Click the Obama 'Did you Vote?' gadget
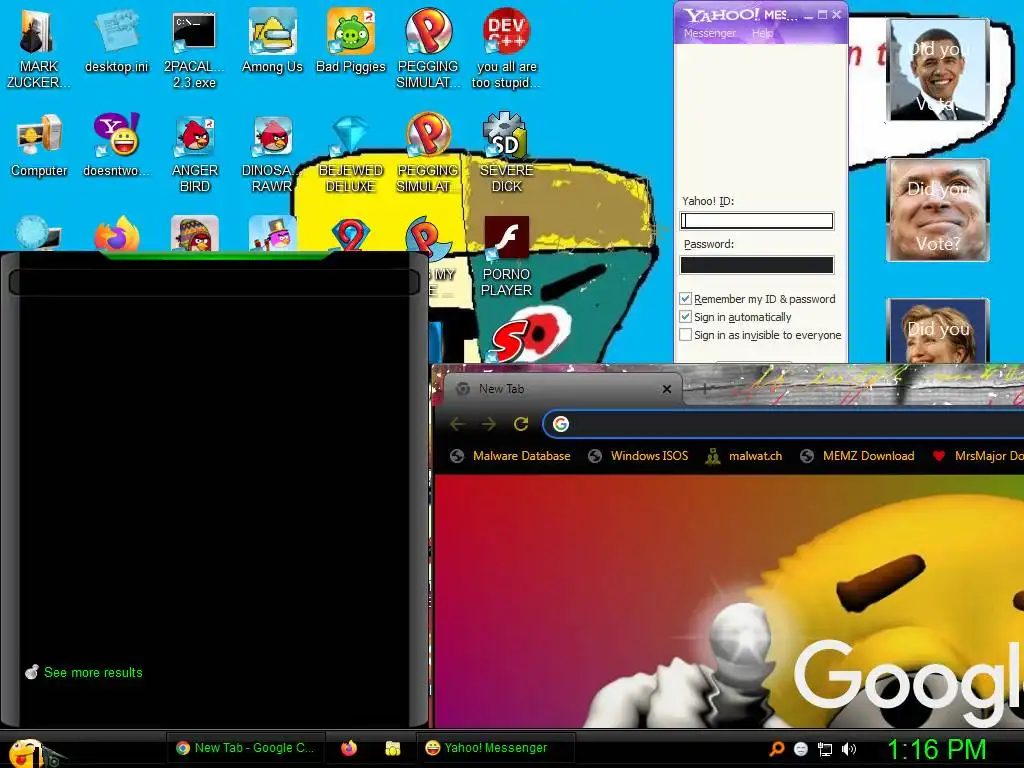Viewport: 1024px width, 768px height. (938, 70)
